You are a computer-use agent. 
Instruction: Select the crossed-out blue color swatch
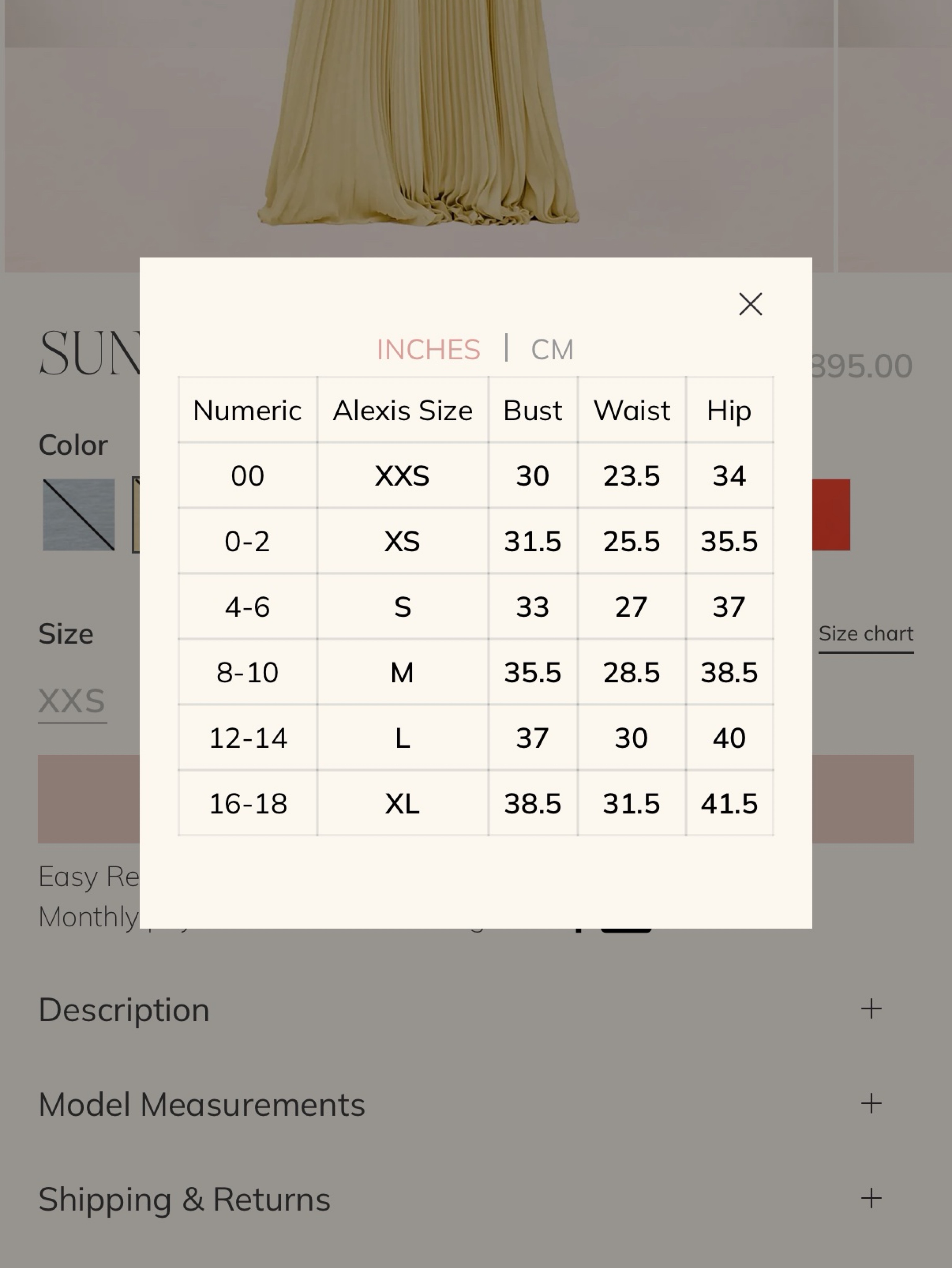[x=78, y=515]
